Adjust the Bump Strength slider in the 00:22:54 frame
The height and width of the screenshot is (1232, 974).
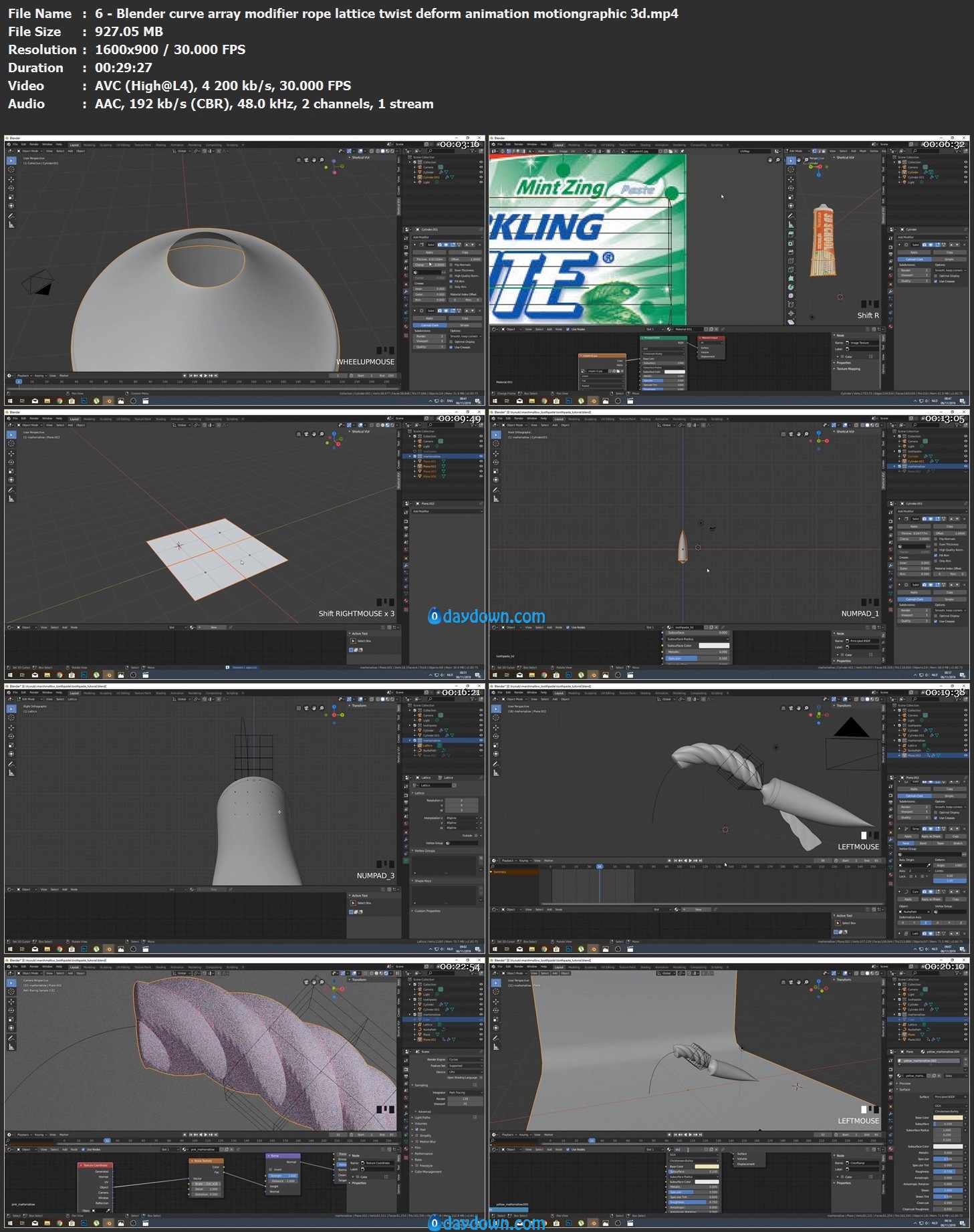point(283,1176)
